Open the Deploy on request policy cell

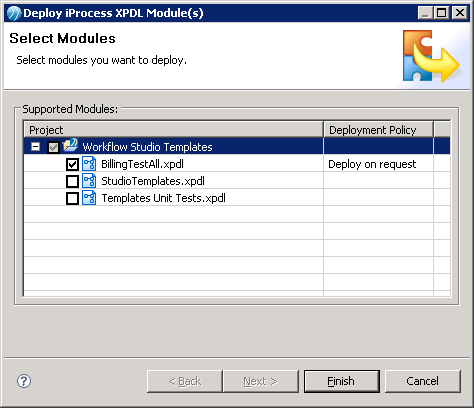(x=378, y=164)
